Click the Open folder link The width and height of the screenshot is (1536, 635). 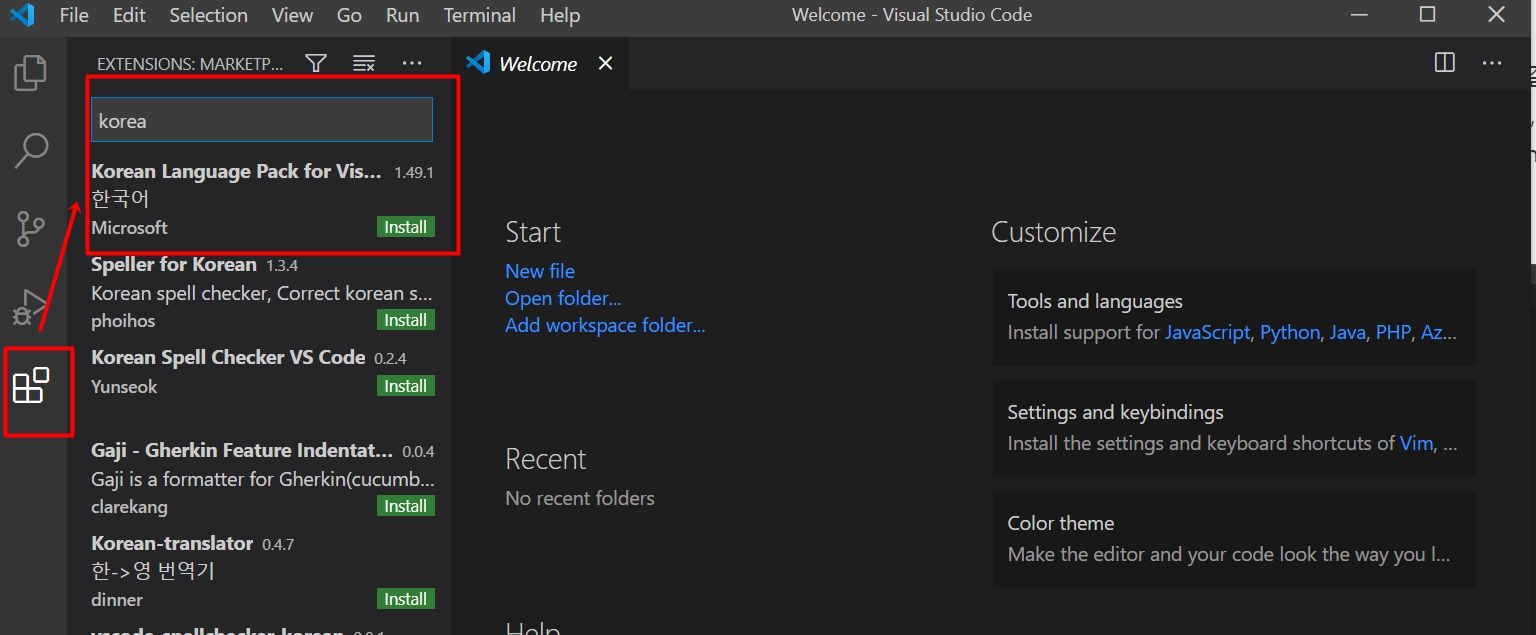coord(563,298)
